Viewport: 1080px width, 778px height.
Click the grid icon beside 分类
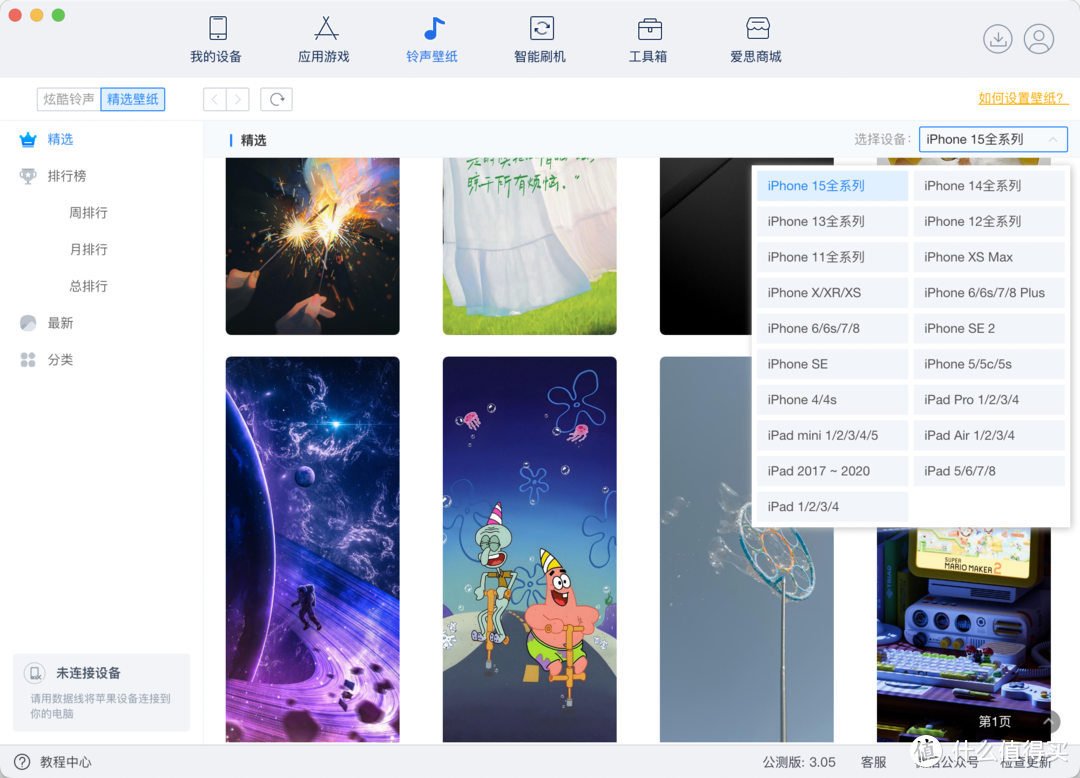(28, 359)
